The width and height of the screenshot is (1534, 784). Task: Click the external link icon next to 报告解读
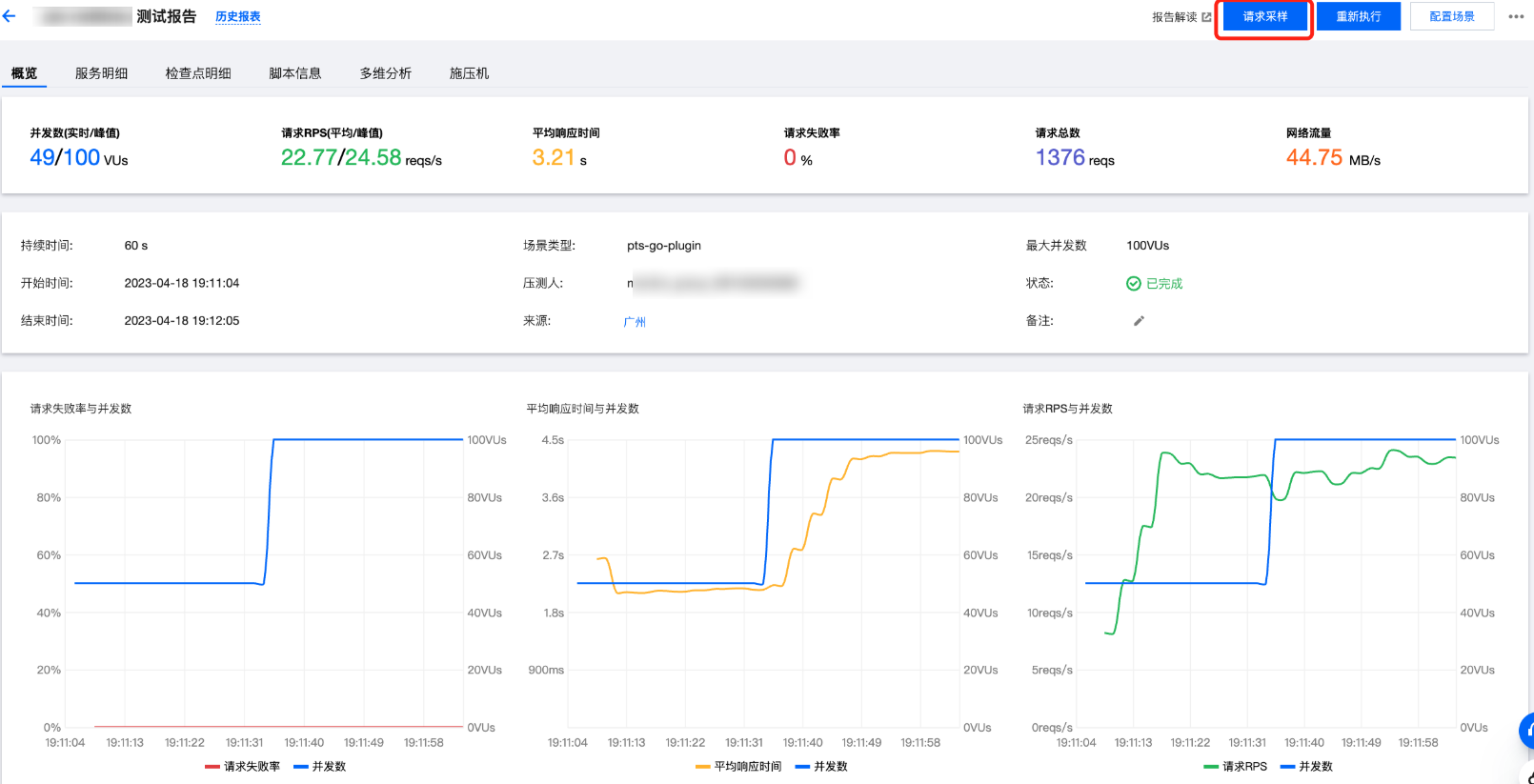[1206, 17]
